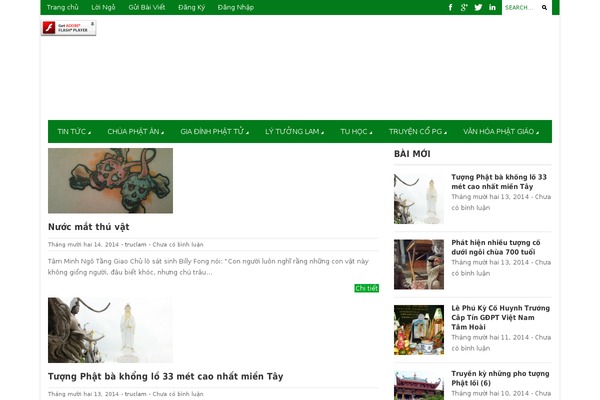Open sidebar link Truyền kỳ những pho tượng Phật lỗi

[x=500, y=378]
